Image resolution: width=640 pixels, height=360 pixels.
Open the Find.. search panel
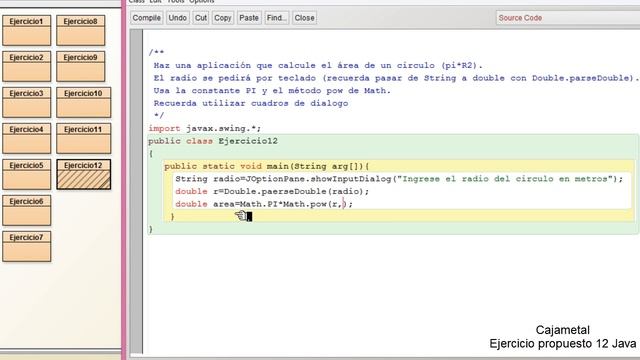[276, 18]
